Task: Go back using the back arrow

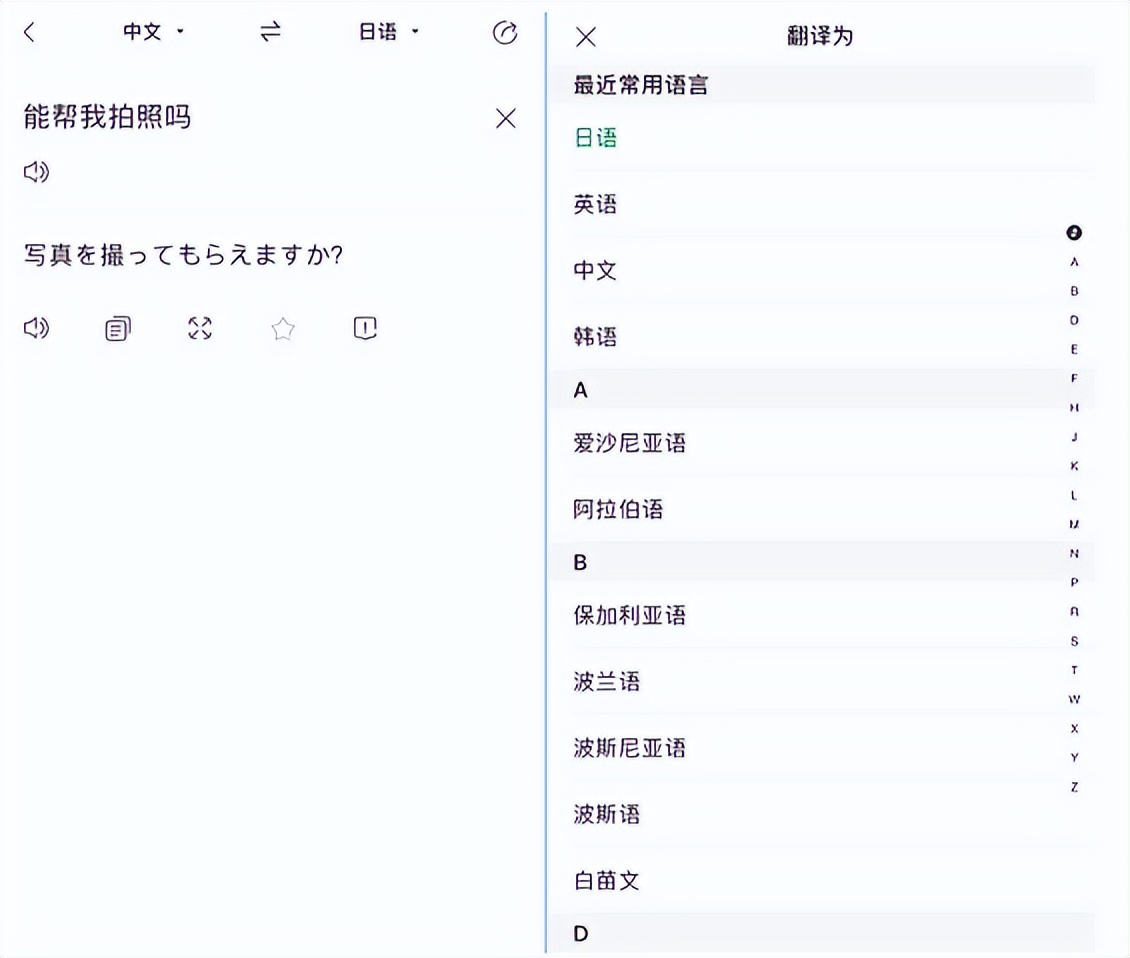Action: 28,32
